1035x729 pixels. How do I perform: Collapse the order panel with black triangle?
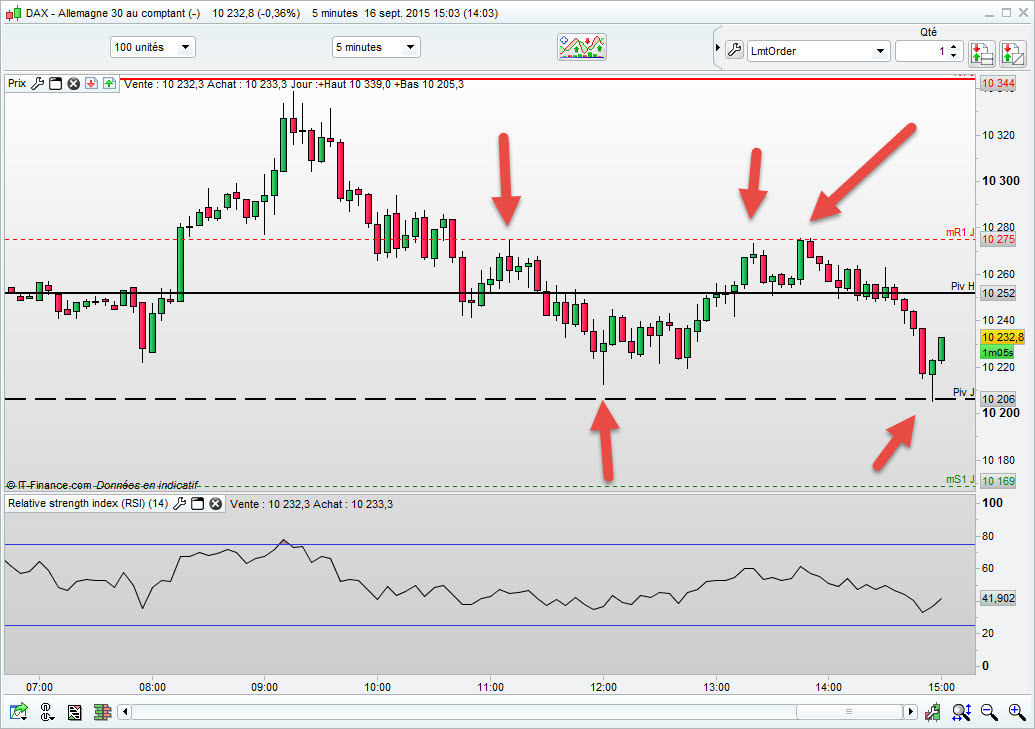coord(718,48)
